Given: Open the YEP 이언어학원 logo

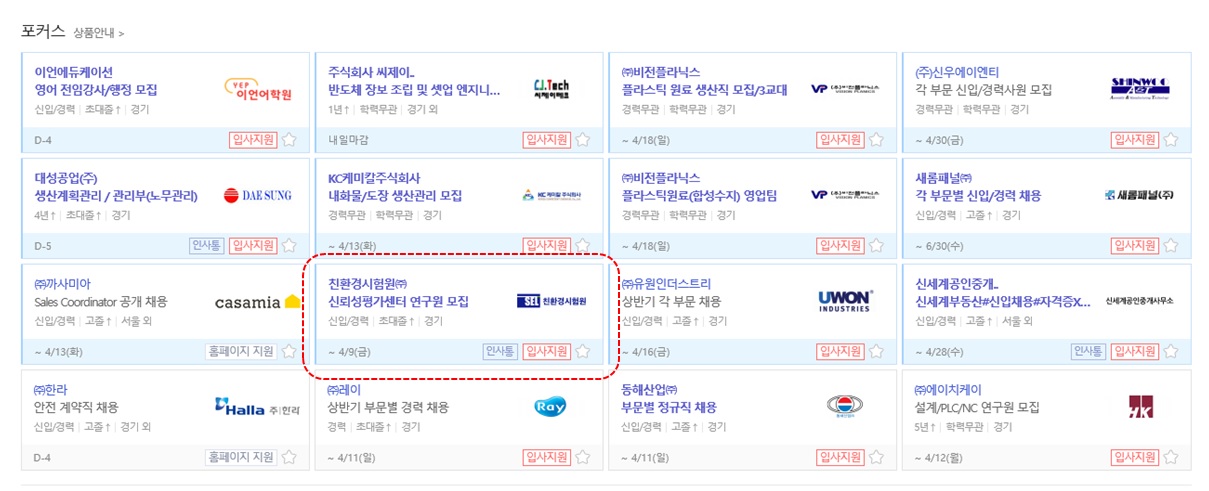Looking at the screenshot, I should [257, 90].
